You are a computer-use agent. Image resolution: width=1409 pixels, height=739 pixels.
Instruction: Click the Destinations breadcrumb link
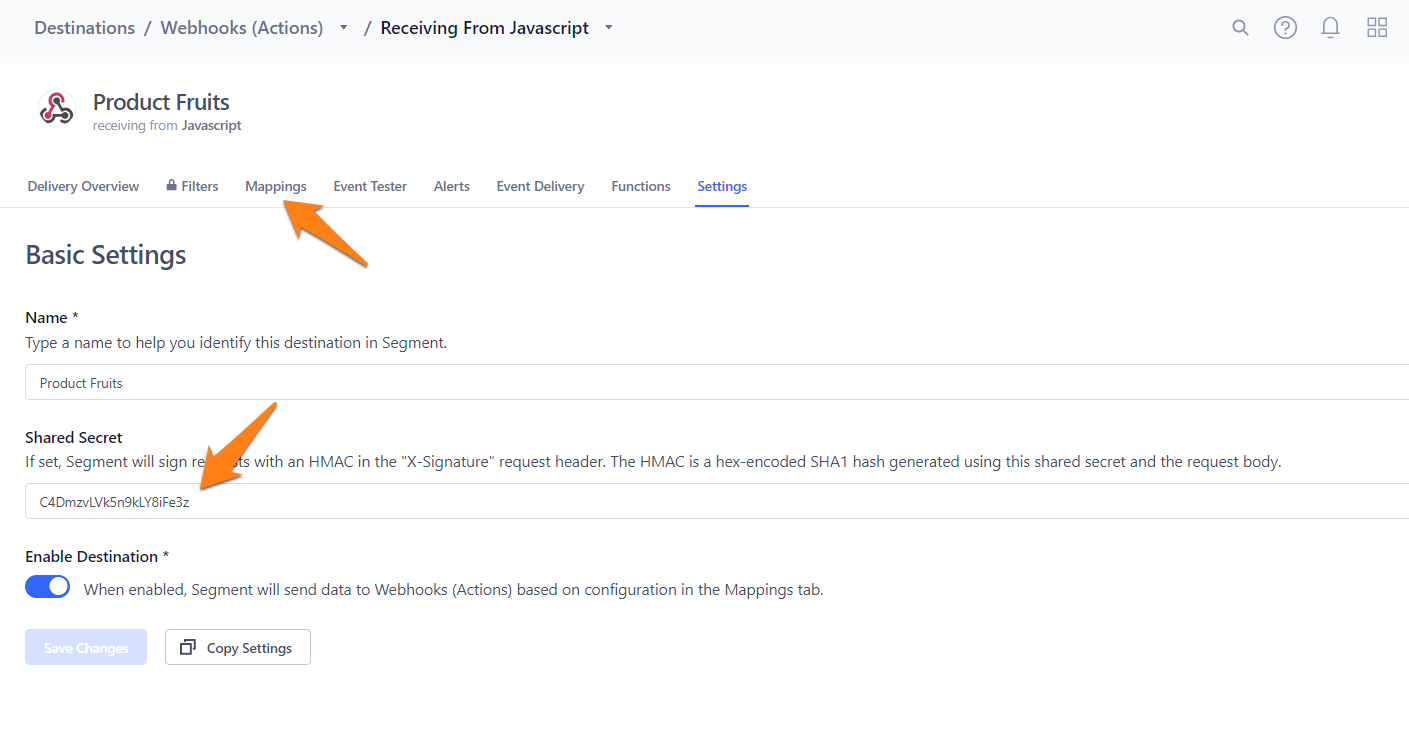[x=84, y=27]
